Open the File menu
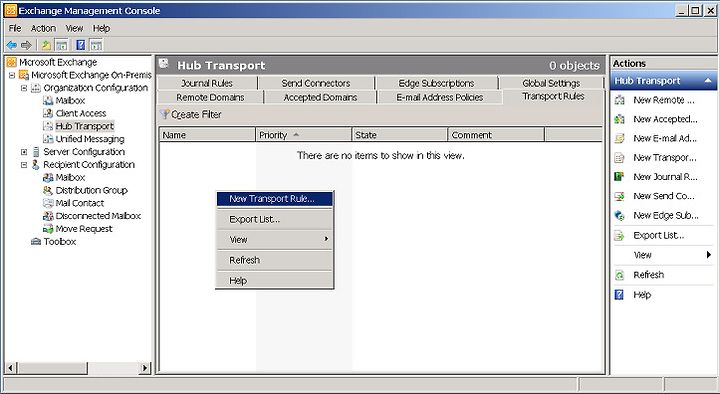Viewport: 720px width, 394px height. point(15,28)
